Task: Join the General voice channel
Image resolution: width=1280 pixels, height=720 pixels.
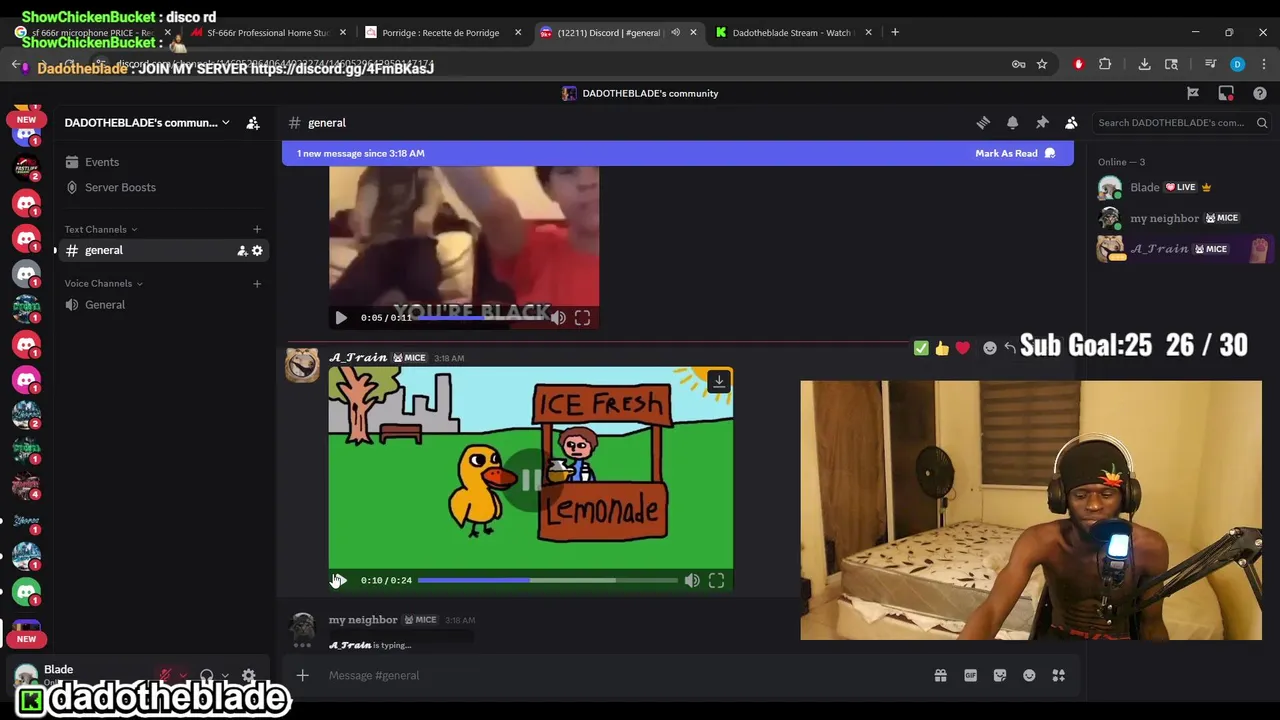Action: pos(105,304)
